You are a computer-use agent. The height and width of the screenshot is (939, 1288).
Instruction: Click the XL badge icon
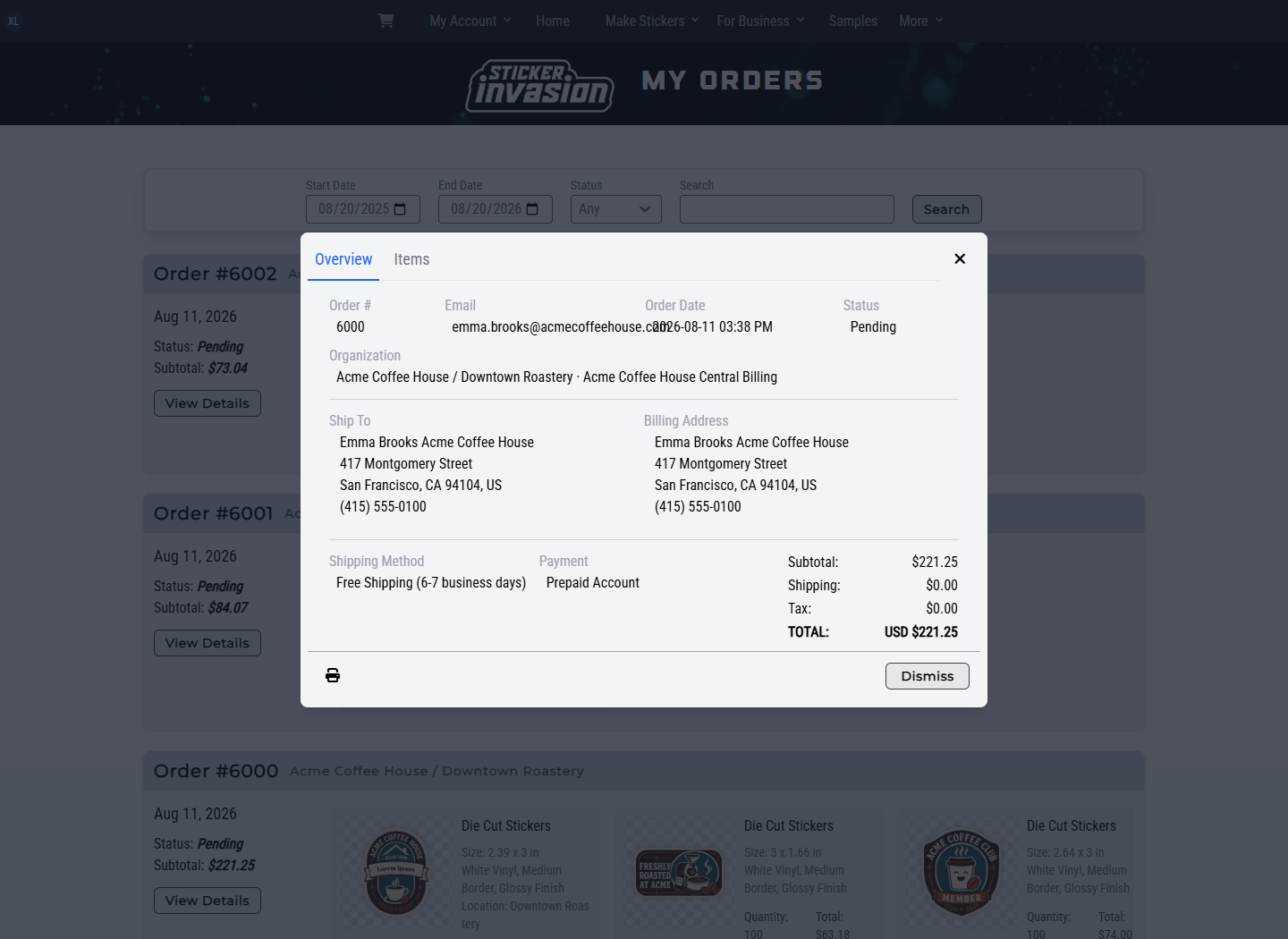[13, 21]
